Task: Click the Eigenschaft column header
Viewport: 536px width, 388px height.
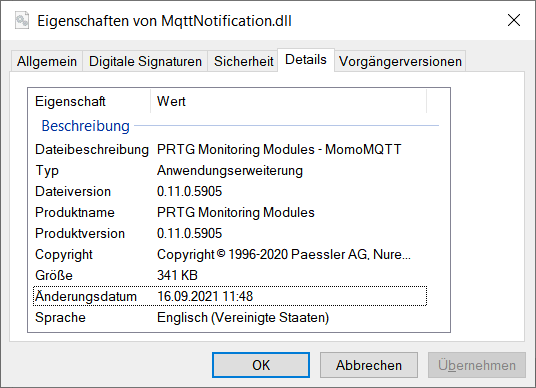Action: coord(89,102)
